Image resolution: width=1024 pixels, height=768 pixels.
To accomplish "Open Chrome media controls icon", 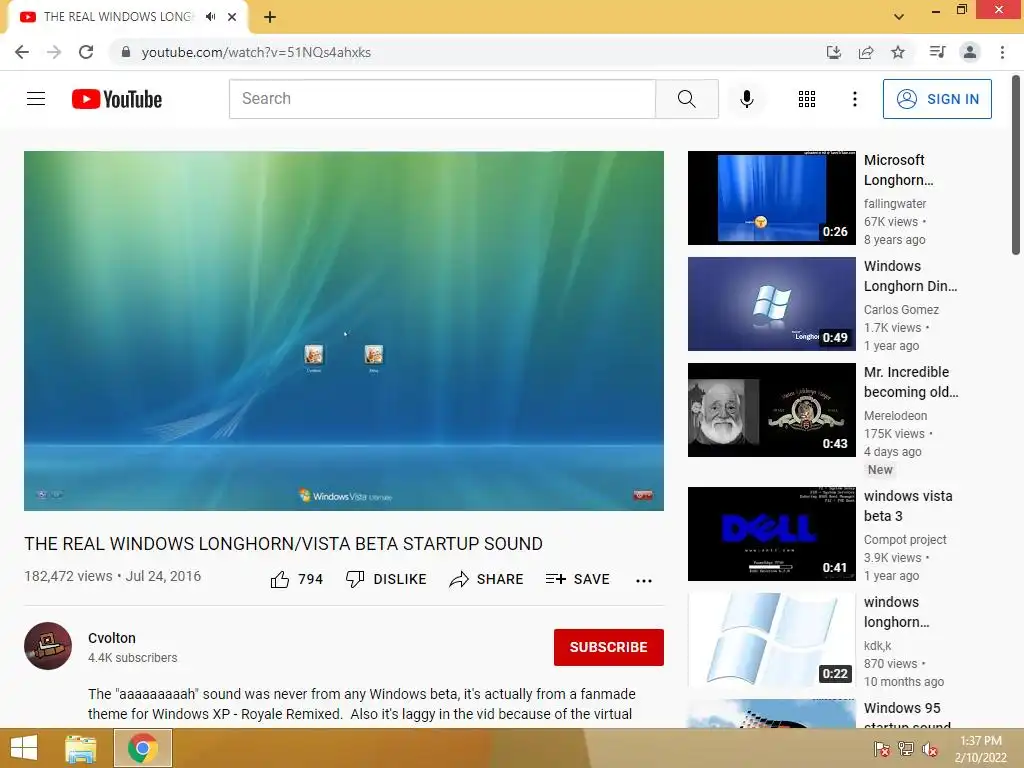I will point(937,52).
